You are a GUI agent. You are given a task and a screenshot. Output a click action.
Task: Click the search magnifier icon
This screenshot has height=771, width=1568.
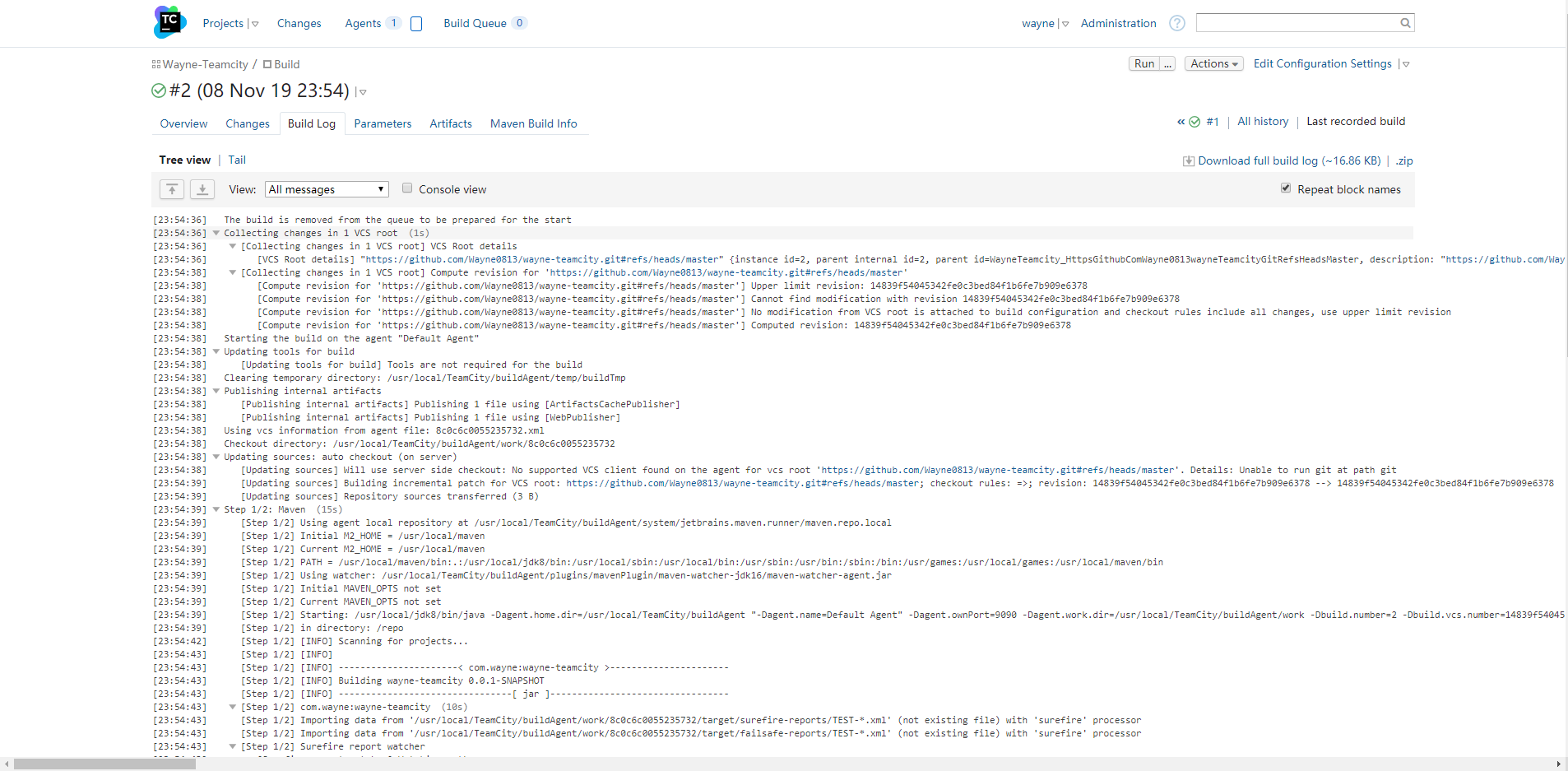point(1406,23)
